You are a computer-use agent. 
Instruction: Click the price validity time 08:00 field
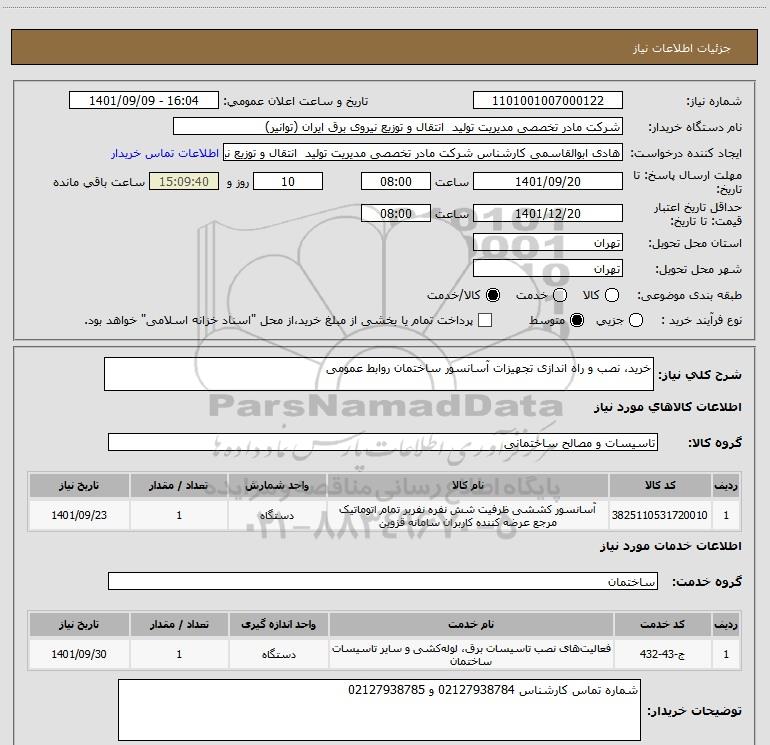click(x=396, y=213)
